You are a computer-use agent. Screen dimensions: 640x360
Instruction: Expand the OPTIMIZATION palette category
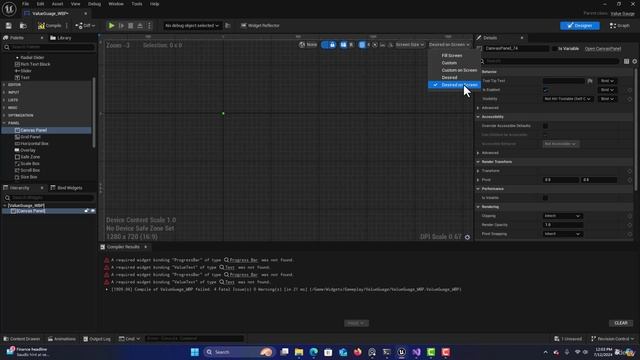click(4, 116)
